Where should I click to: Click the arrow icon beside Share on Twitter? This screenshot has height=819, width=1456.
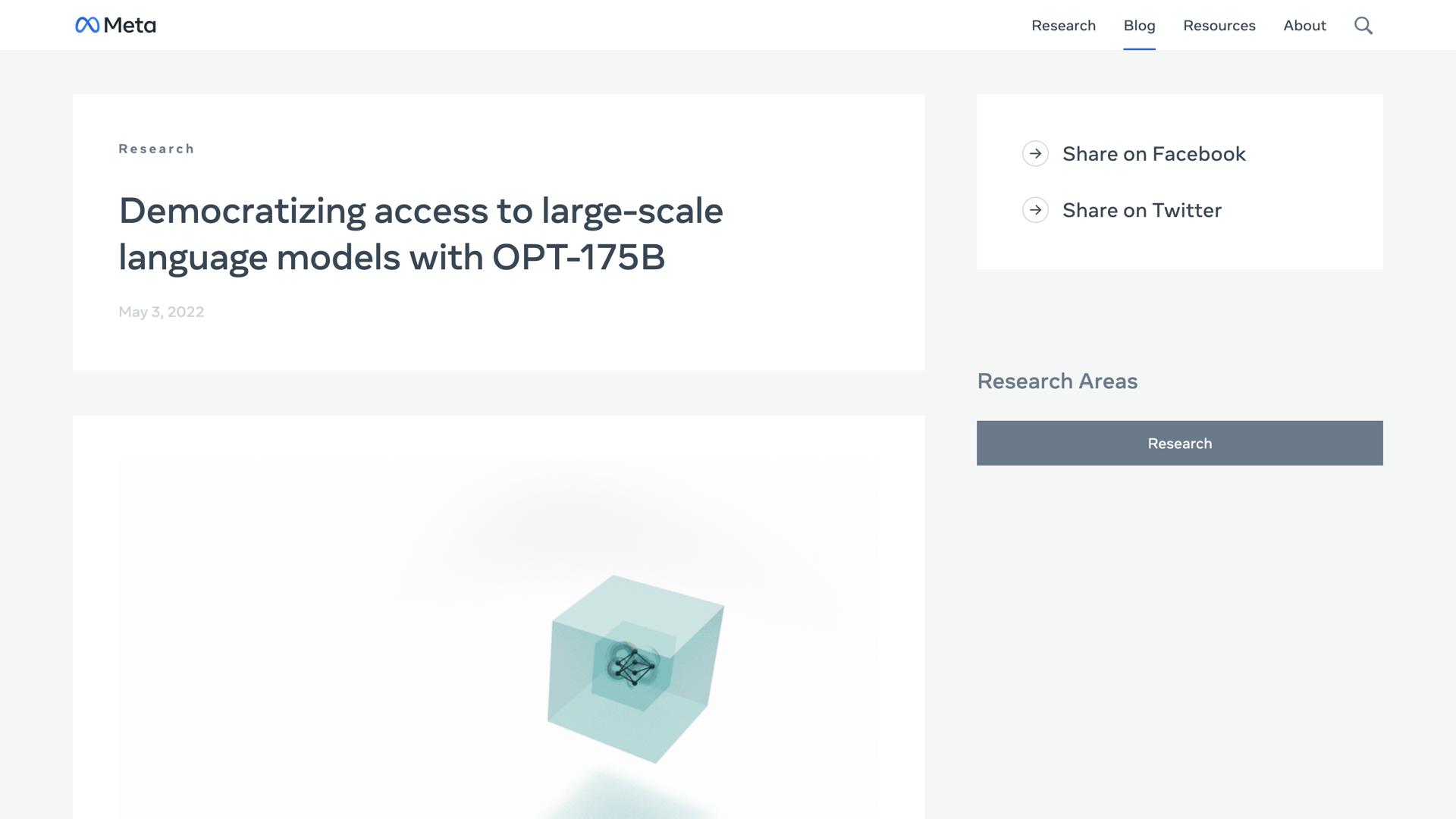click(1035, 210)
